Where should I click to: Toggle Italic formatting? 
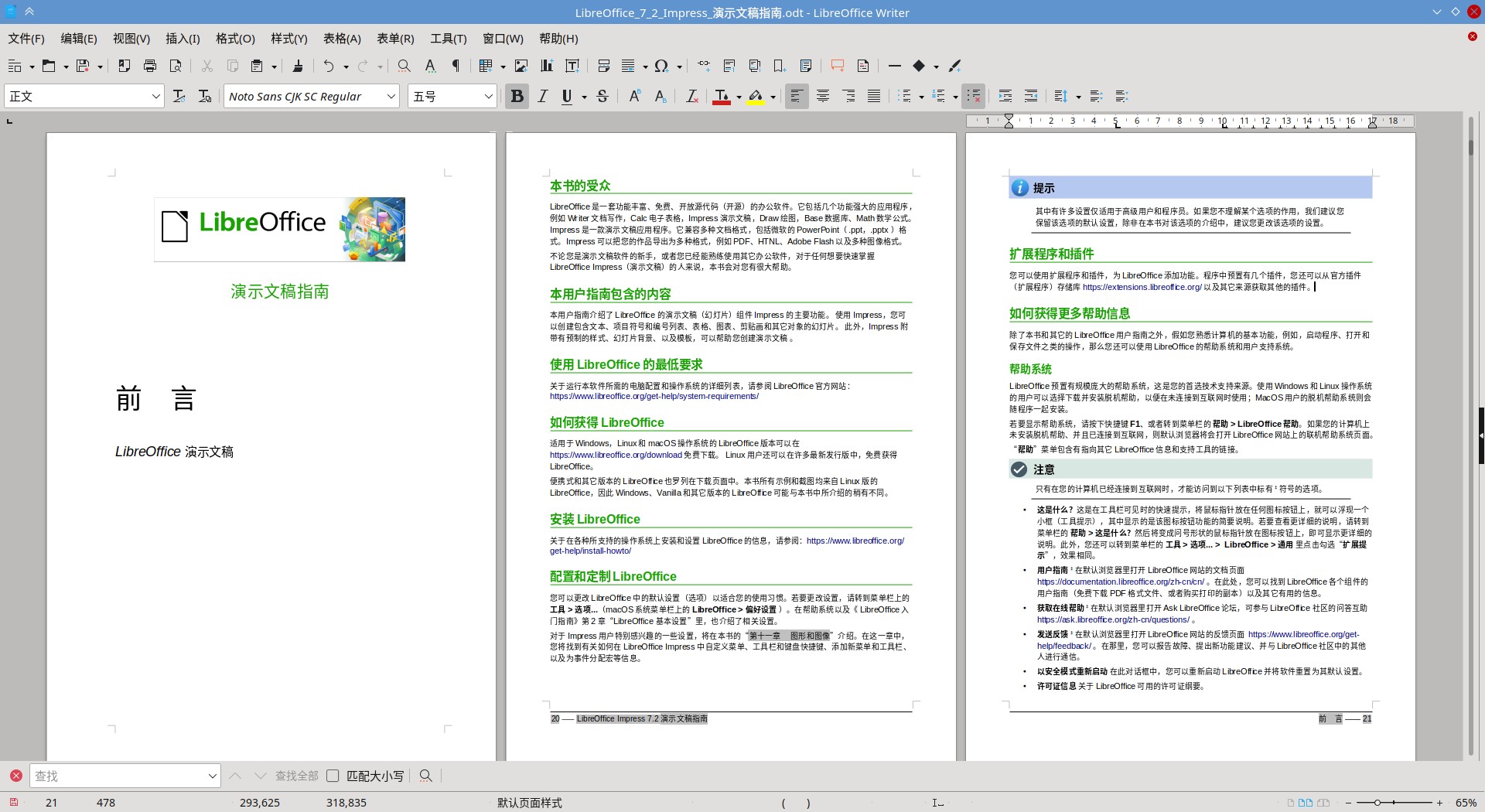tap(543, 96)
